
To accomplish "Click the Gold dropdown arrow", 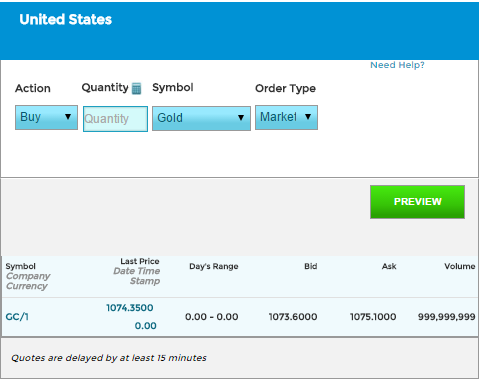I will pos(241,118).
